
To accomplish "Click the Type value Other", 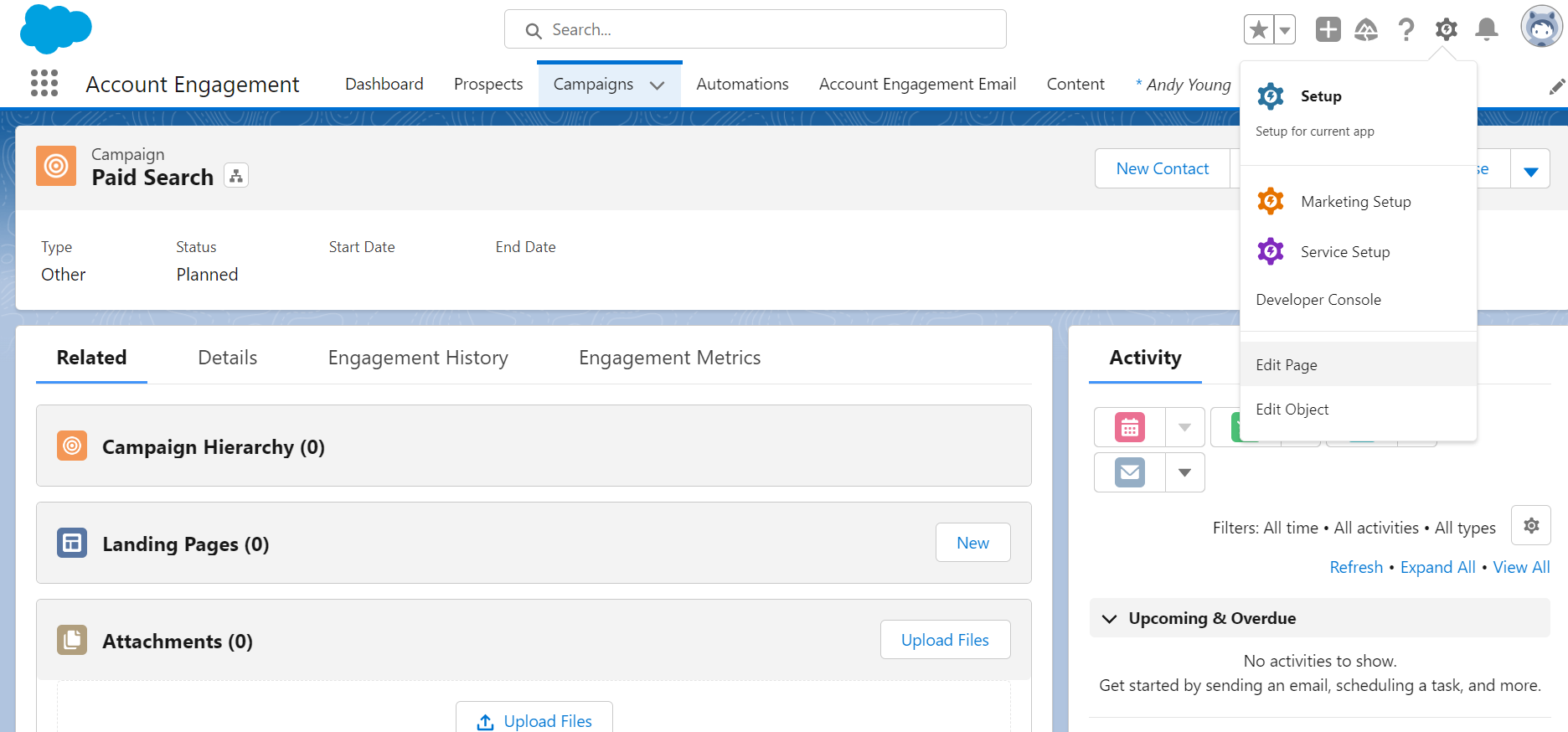I will (x=64, y=275).
